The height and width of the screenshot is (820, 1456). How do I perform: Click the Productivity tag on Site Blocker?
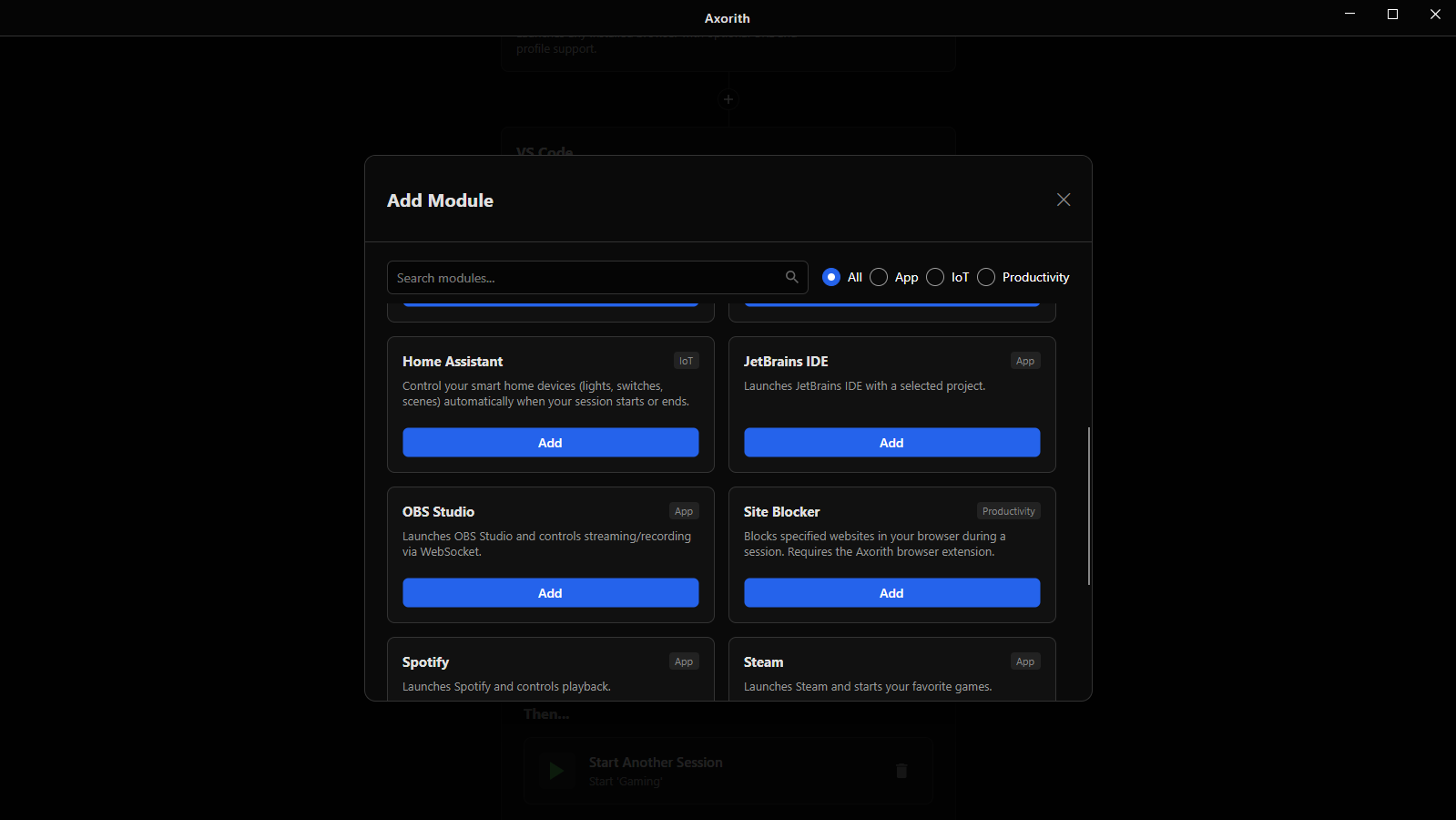[x=1009, y=511]
